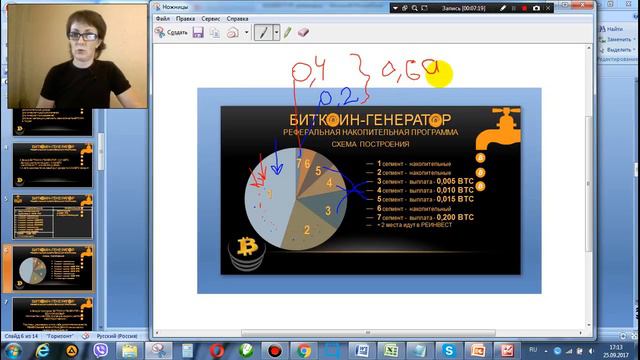
Task: Select the green Highlighter tool
Action: coord(287,32)
